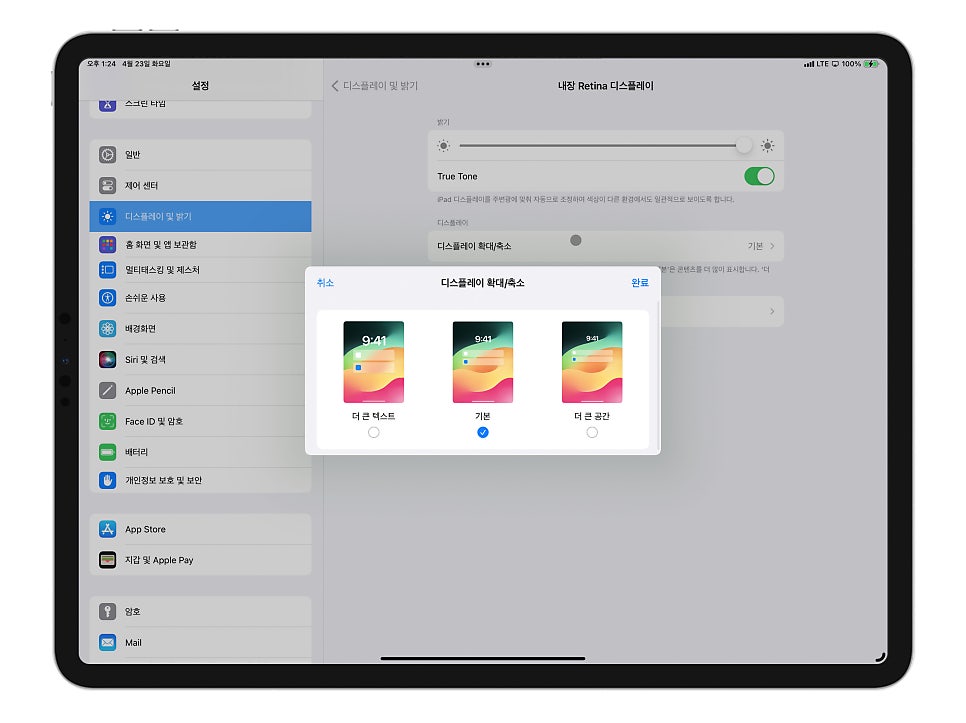Toggle the True Tone switch
The image size is (966, 723).
tap(759, 176)
